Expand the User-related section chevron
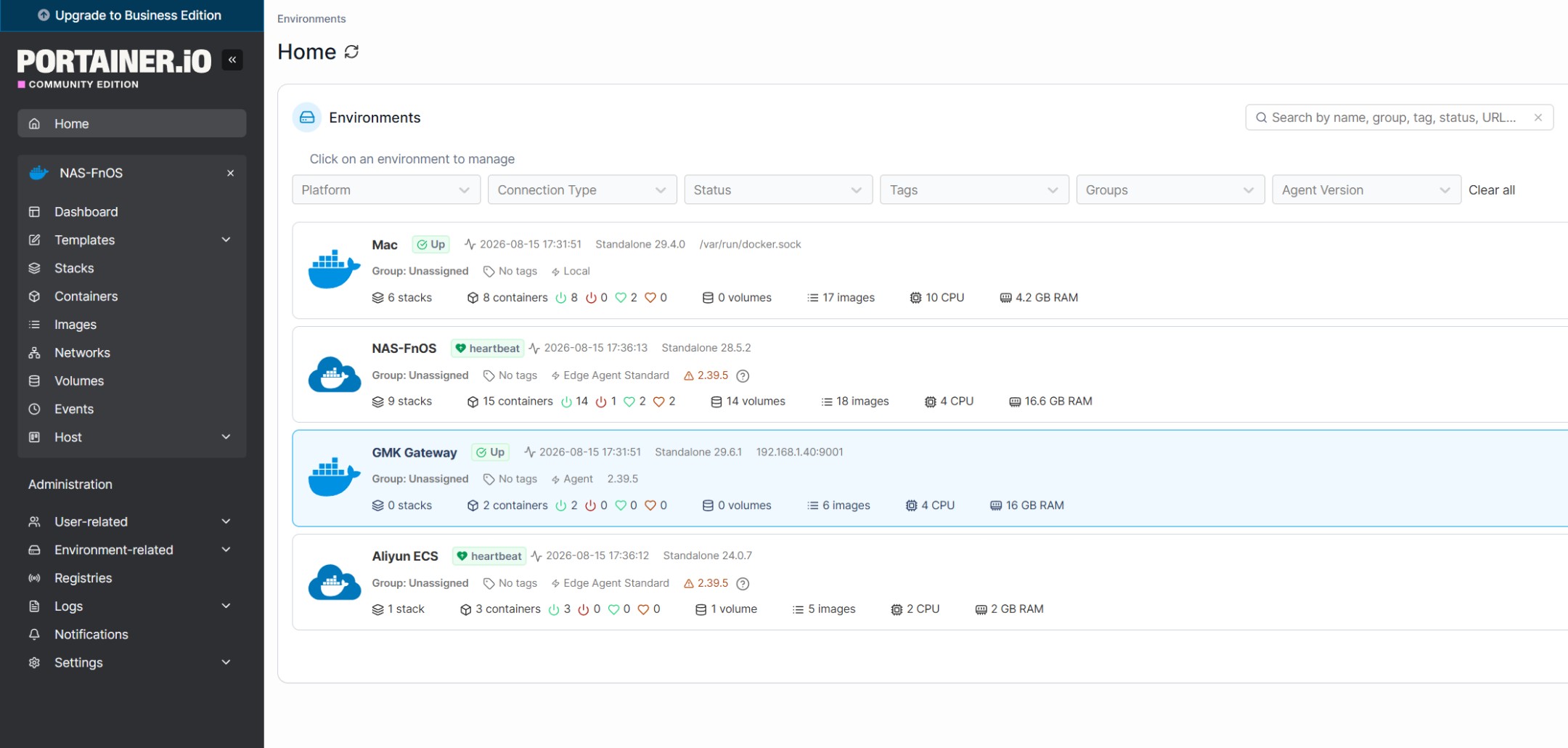Screen dimensions: 1568x748 tap(226, 521)
